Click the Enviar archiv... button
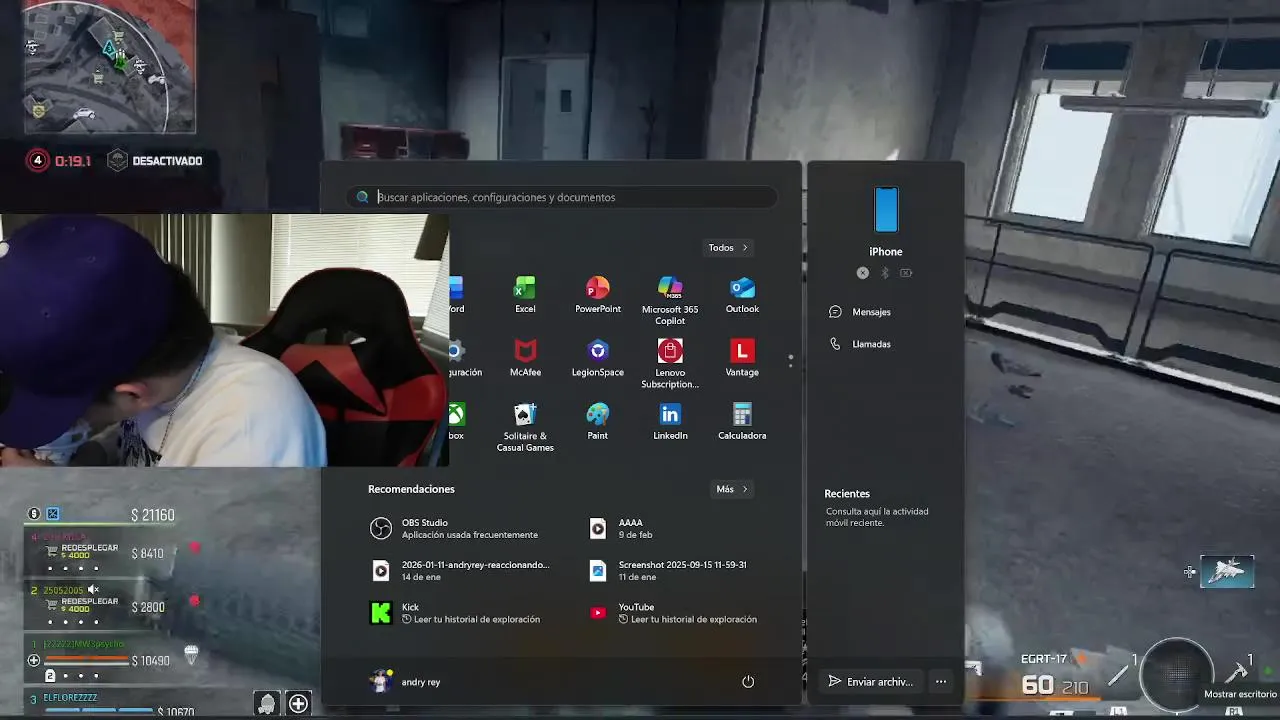This screenshot has width=1280, height=720. click(871, 682)
